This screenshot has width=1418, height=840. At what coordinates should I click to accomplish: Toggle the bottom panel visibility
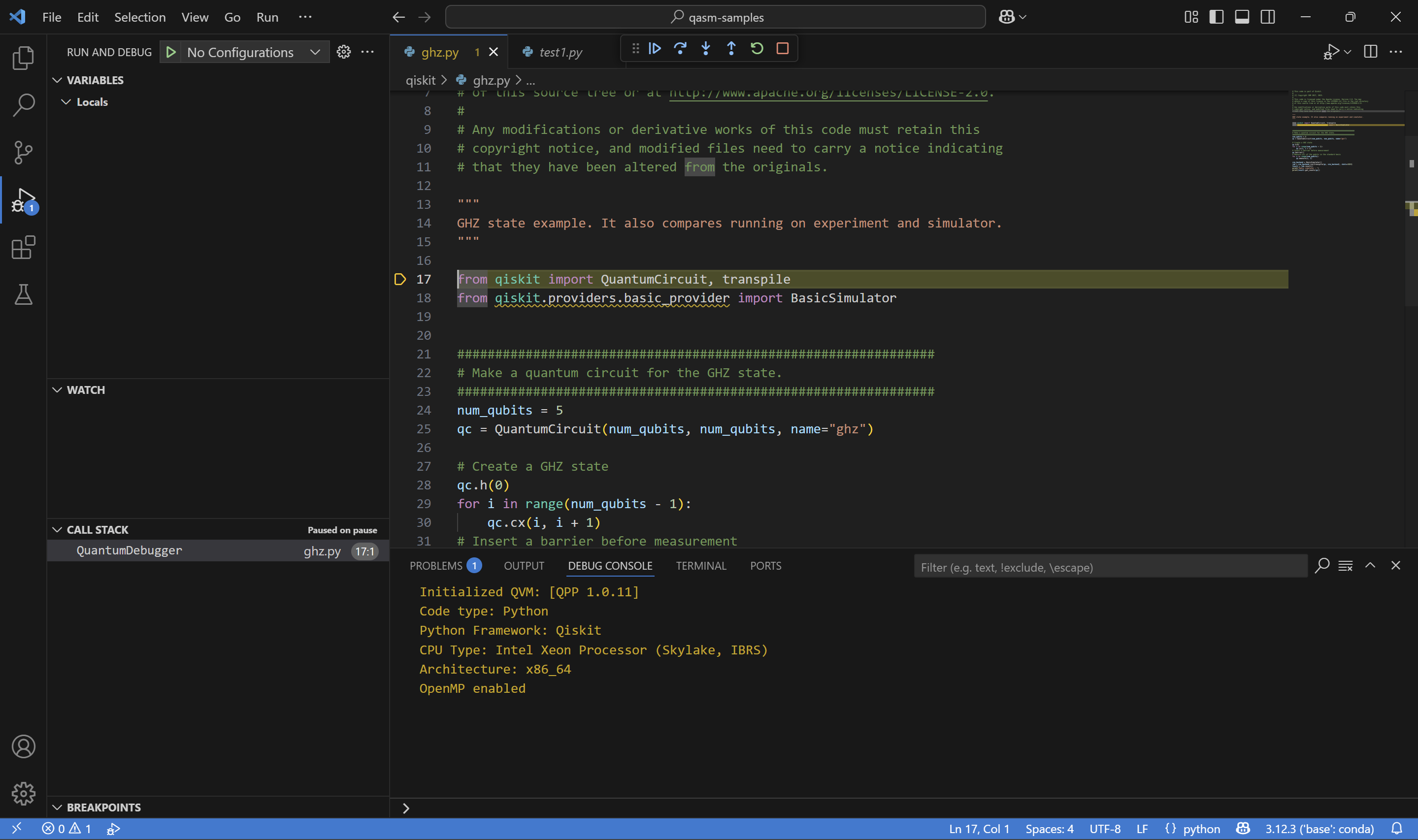pyautogui.click(x=1242, y=17)
